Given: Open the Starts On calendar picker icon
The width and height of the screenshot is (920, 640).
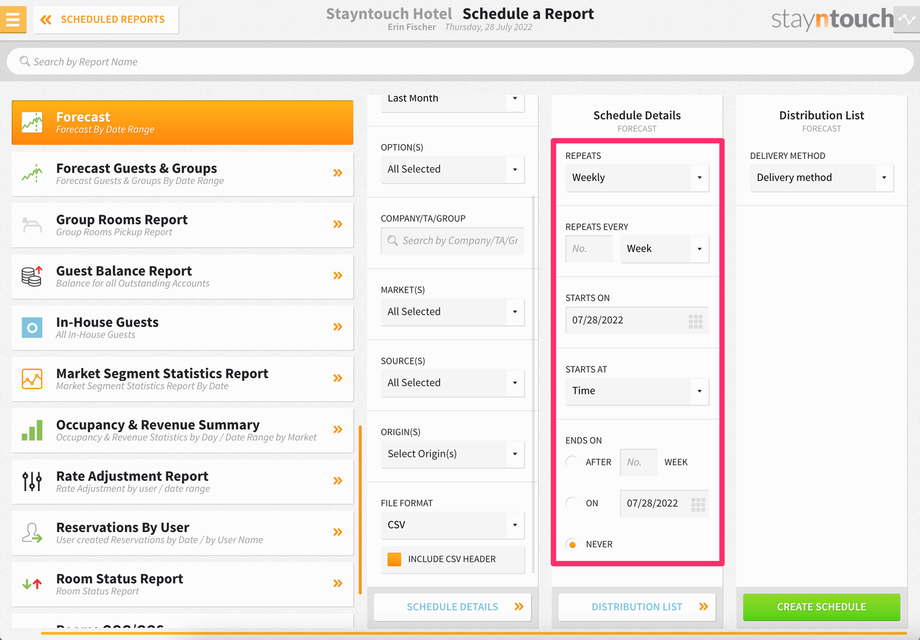Looking at the screenshot, I should click(695, 321).
